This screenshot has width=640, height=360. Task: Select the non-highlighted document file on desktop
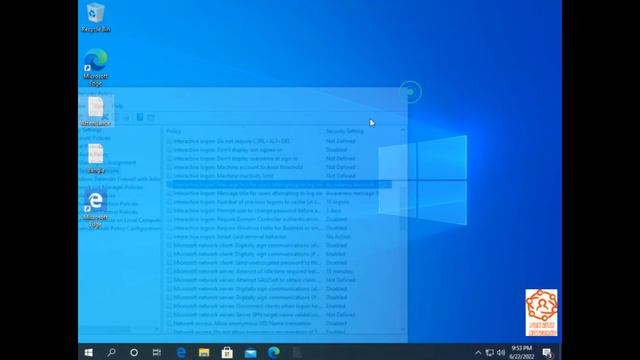click(x=96, y=158)
